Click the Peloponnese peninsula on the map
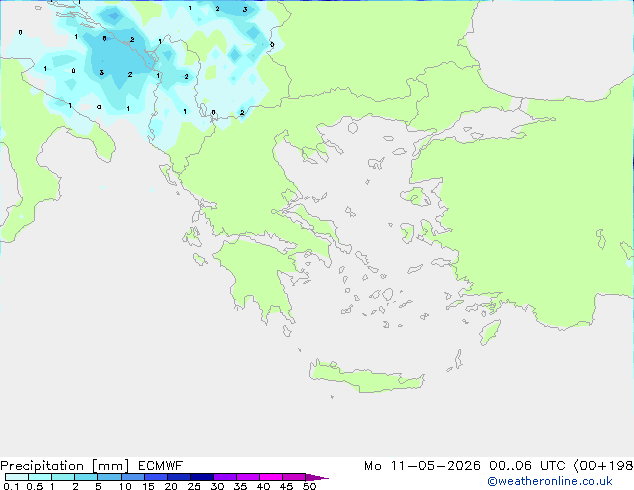Screen dimensions: 634x490 click(263, 279)
